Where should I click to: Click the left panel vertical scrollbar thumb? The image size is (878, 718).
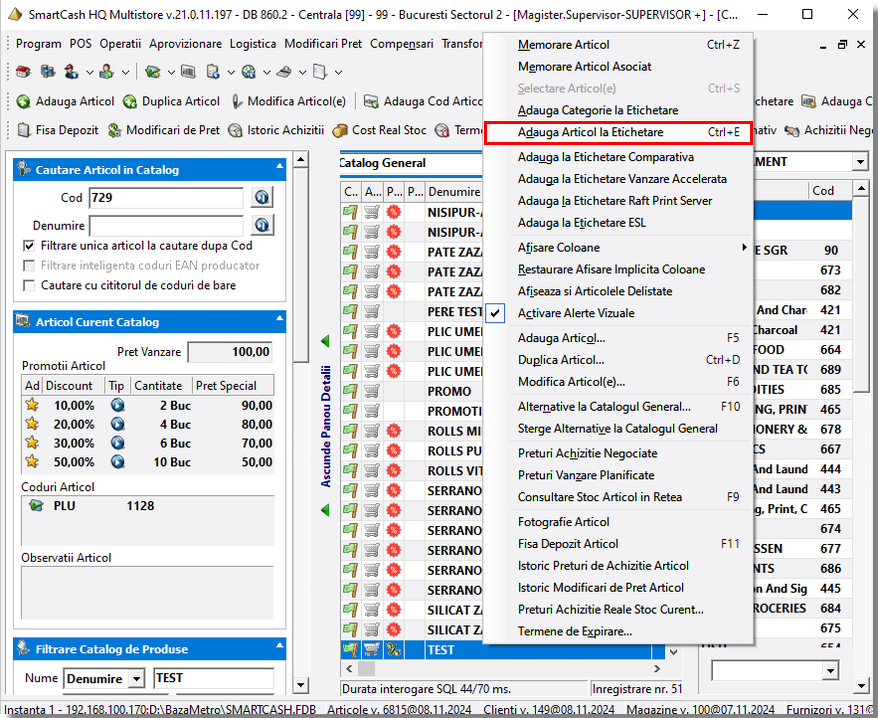pyautogui.click(x=301, y=265)
